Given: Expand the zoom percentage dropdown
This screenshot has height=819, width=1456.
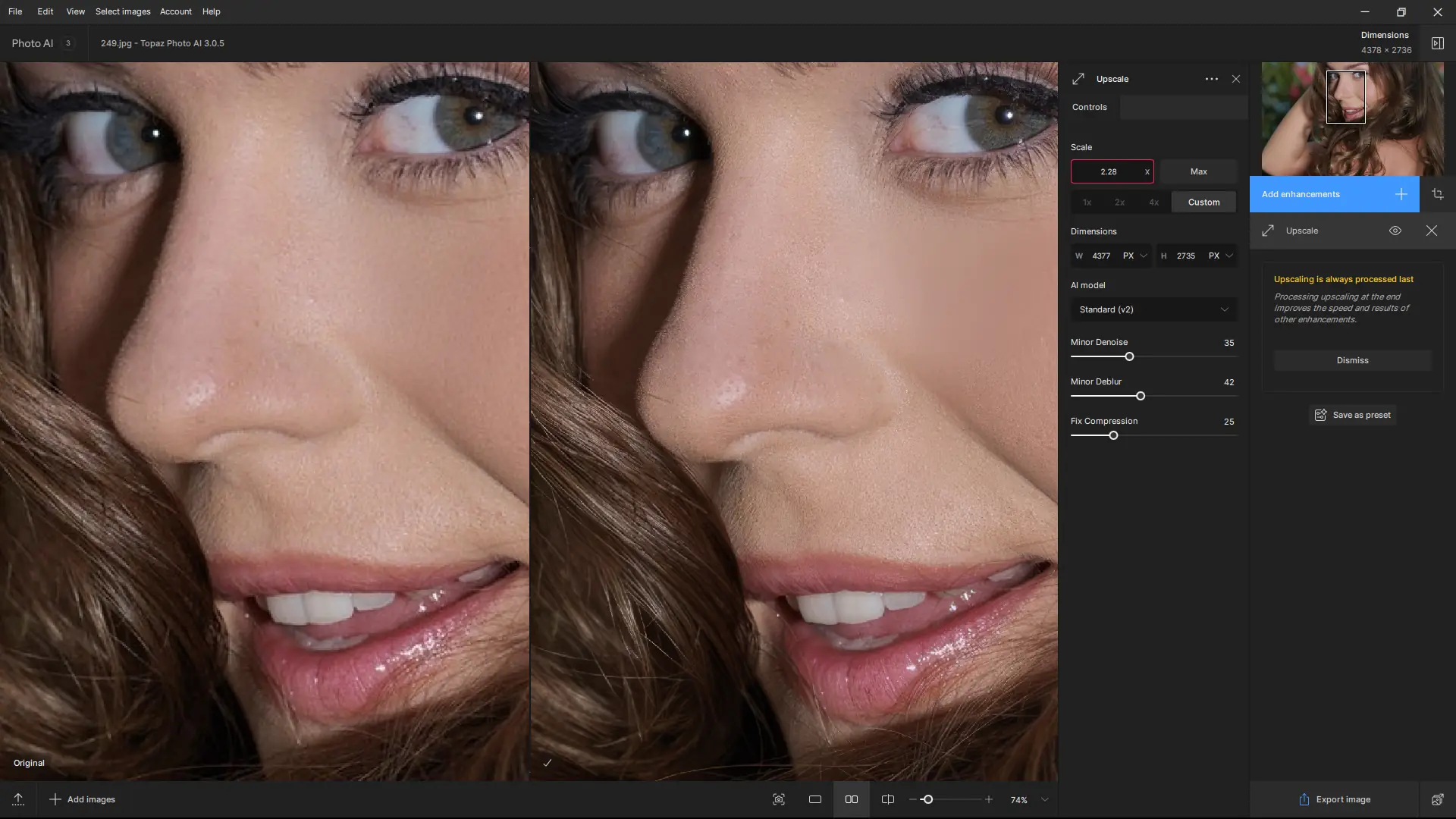Looking at the screenshot, I should coord(1044,799).
